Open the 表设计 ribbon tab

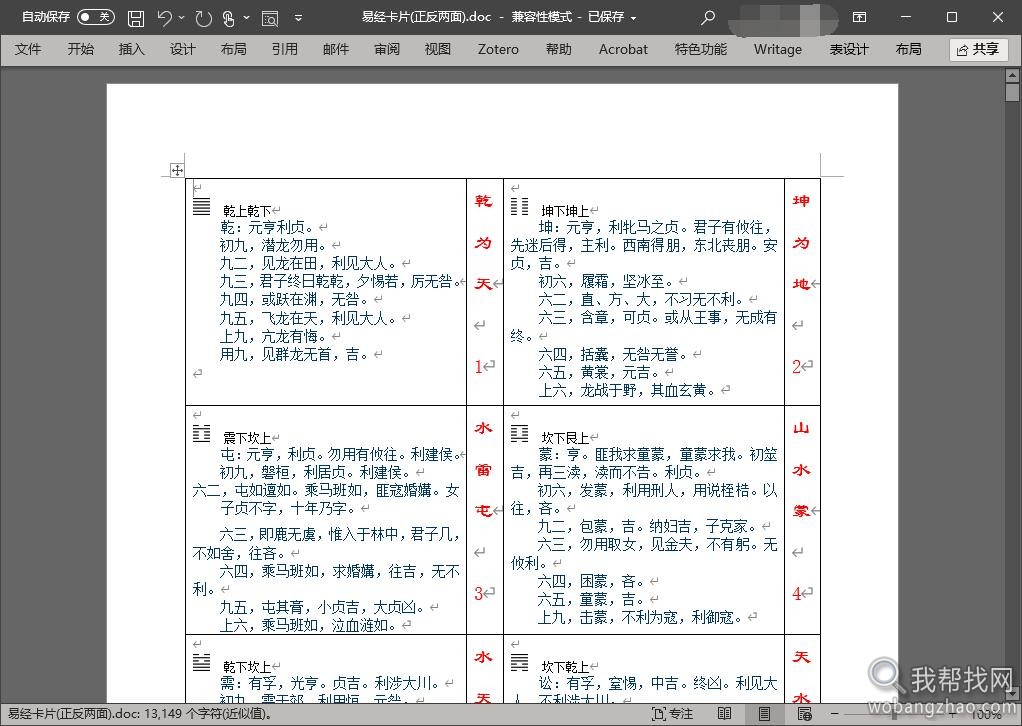[x=849, y=50]
